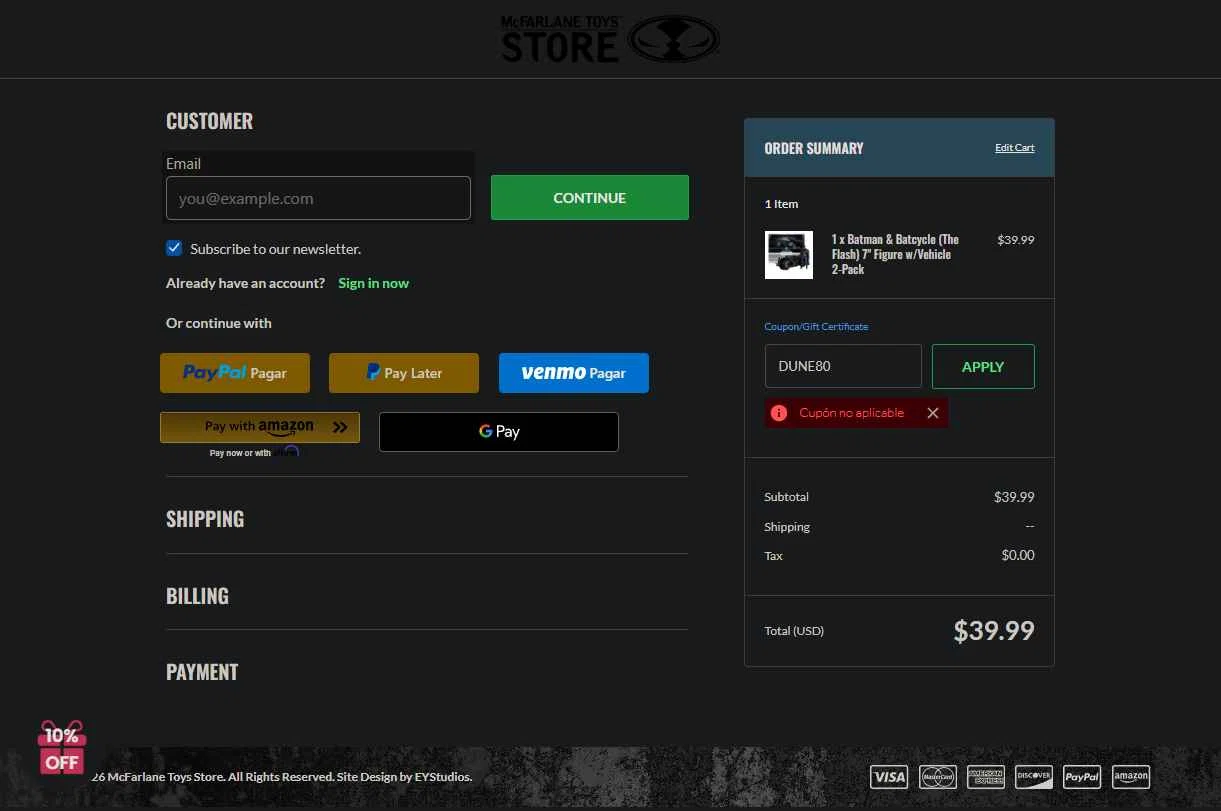Click the red error info icon
Image resolution: width=1221 pixels, height=811 pixels.
point(779,413)
